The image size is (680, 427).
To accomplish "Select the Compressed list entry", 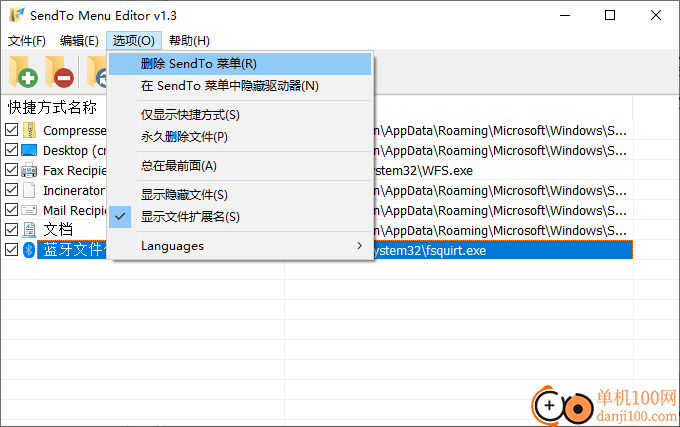I will coord(75,130).
